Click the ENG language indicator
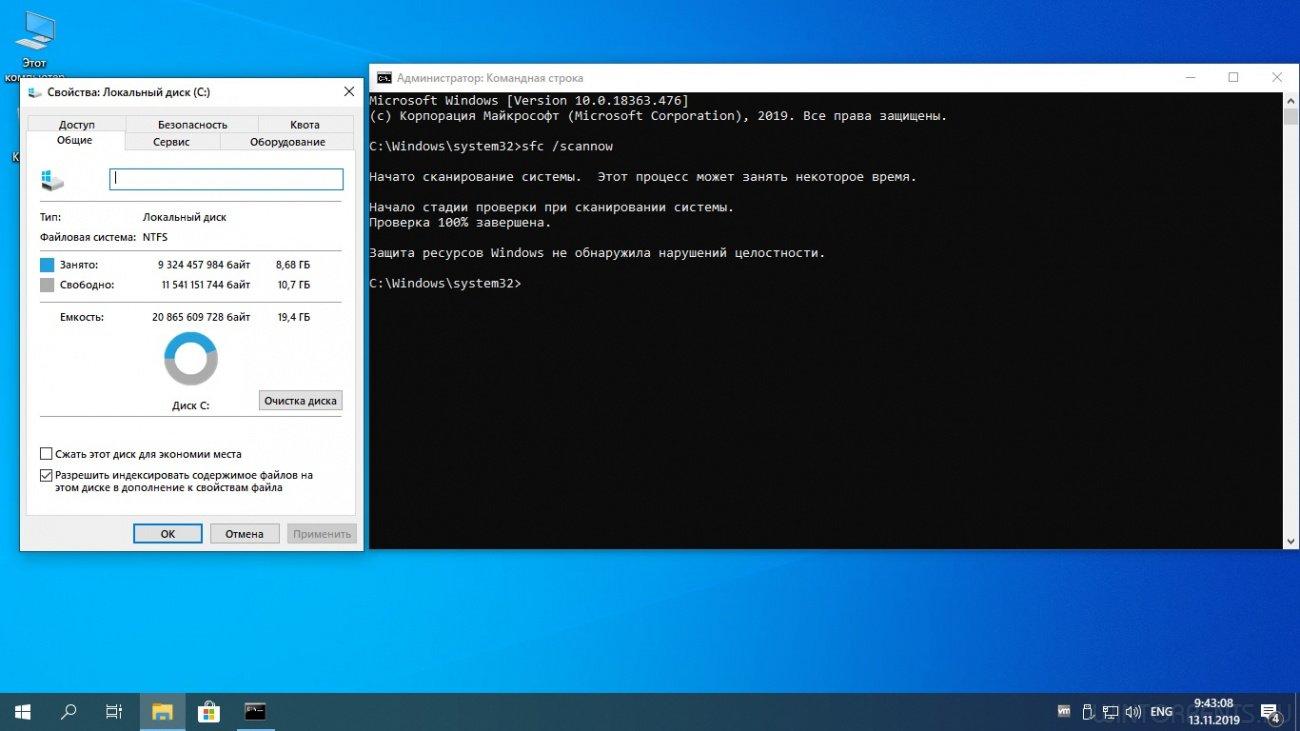 (1161, 712)
